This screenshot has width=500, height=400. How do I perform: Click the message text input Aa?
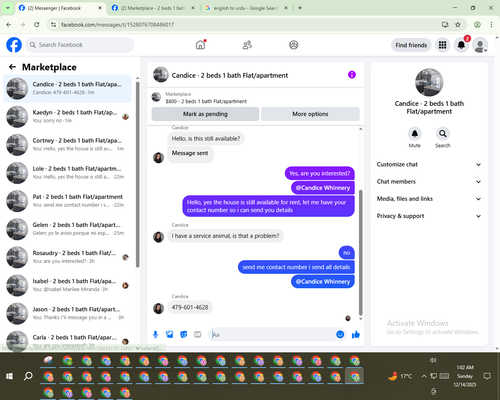(273, 334)
